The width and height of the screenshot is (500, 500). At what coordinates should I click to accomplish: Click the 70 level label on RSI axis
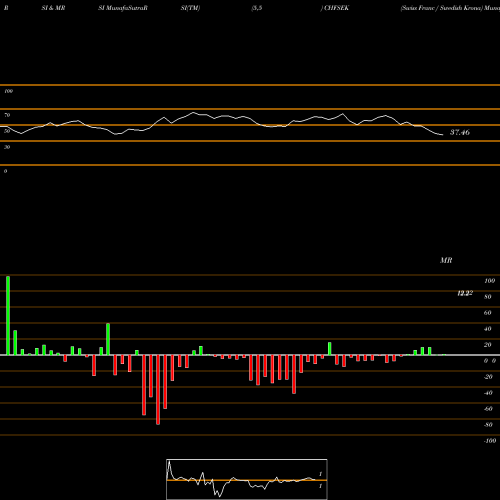[x=7, y=115]
